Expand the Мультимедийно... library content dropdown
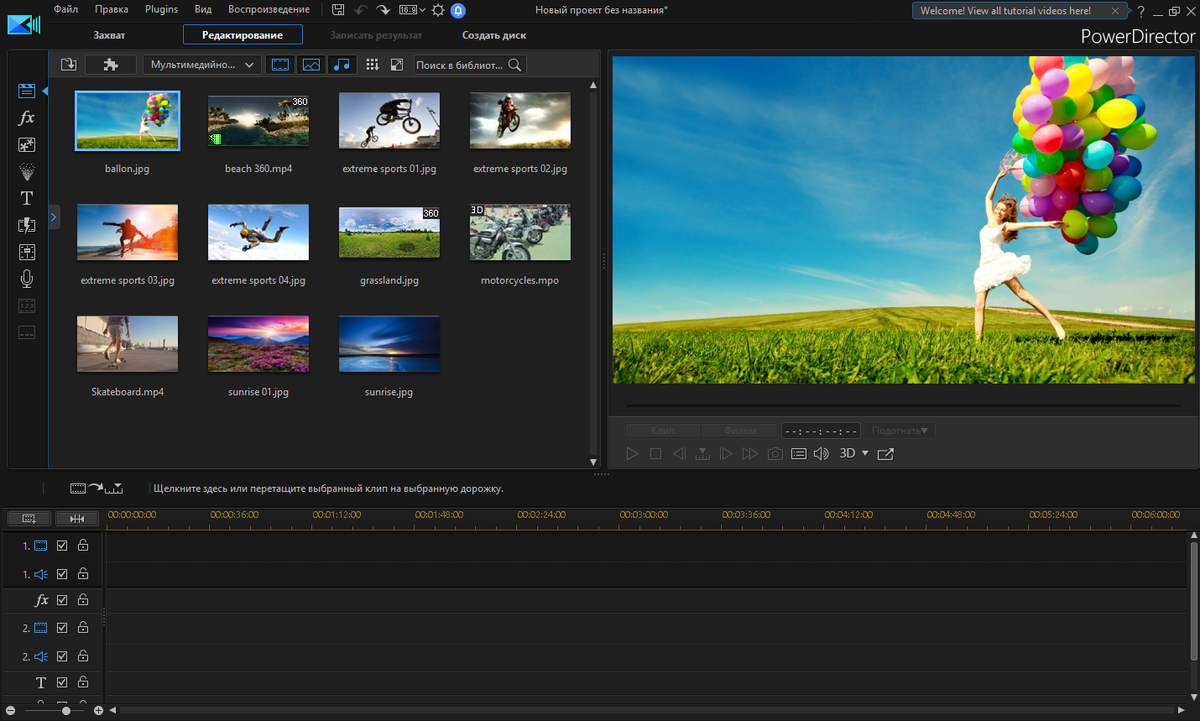Screen dimensions: 1200x721 coord(202,65)
